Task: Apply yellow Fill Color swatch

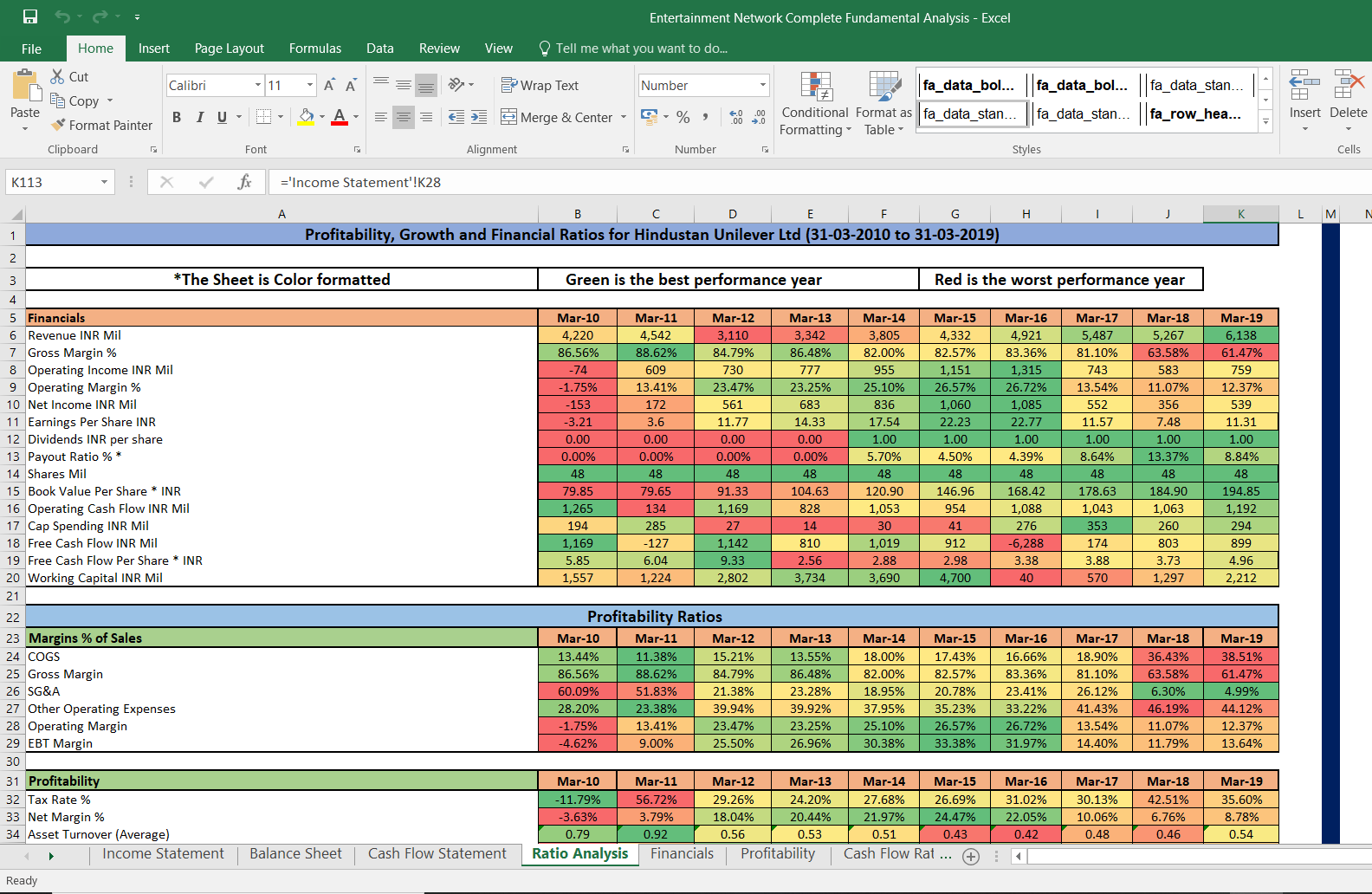Action: [307, 117]
